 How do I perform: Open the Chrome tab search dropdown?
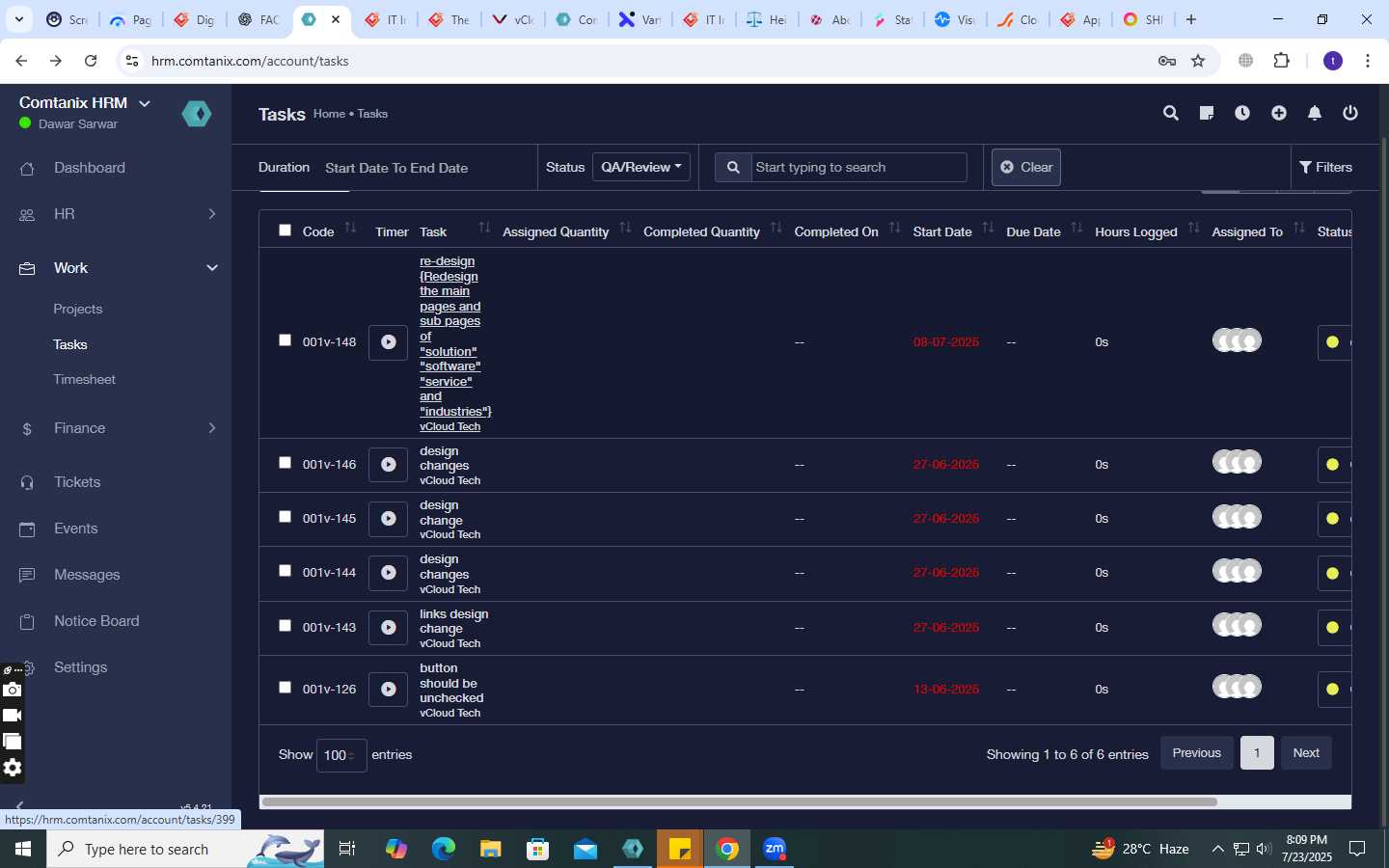point(19,19)
